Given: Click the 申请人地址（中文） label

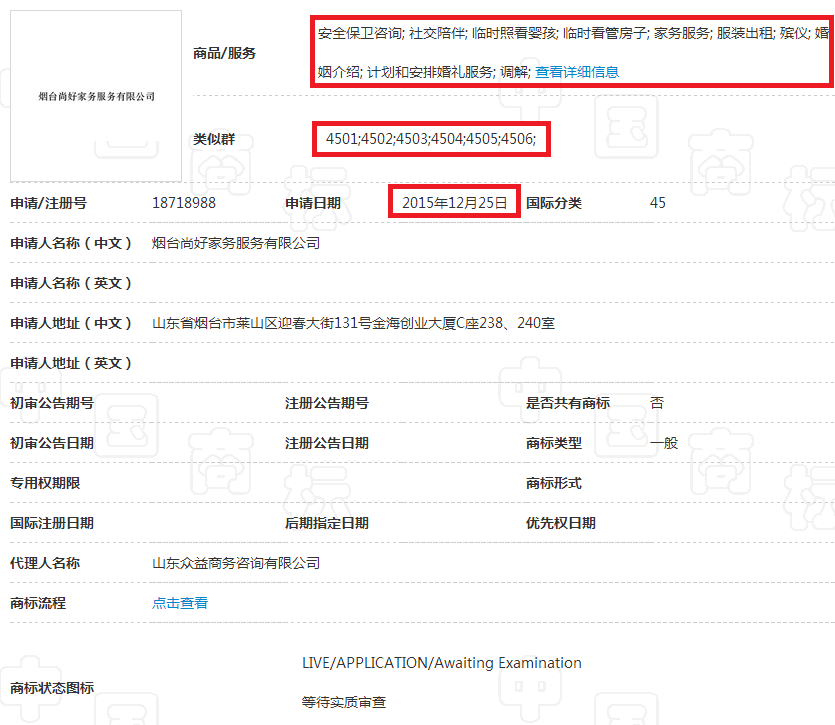Looking at the screenshot, I should coord(71,323).
